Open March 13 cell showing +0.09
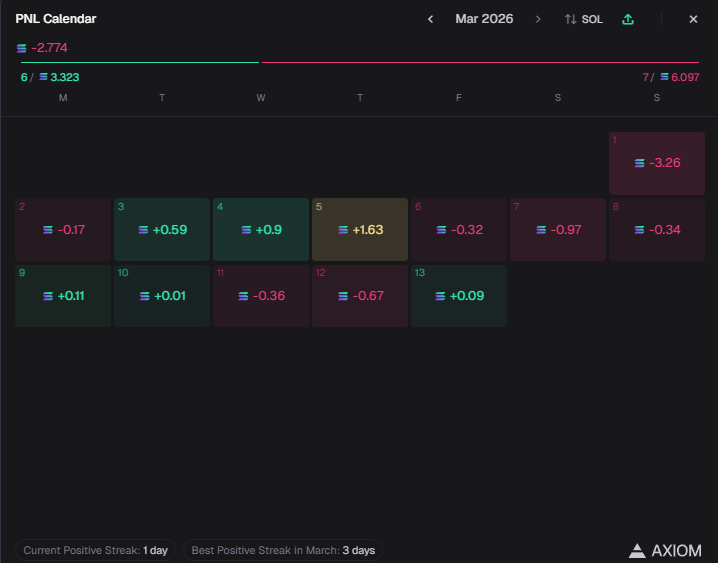This screenshot has width=718, height=563. tap(459, 296)
